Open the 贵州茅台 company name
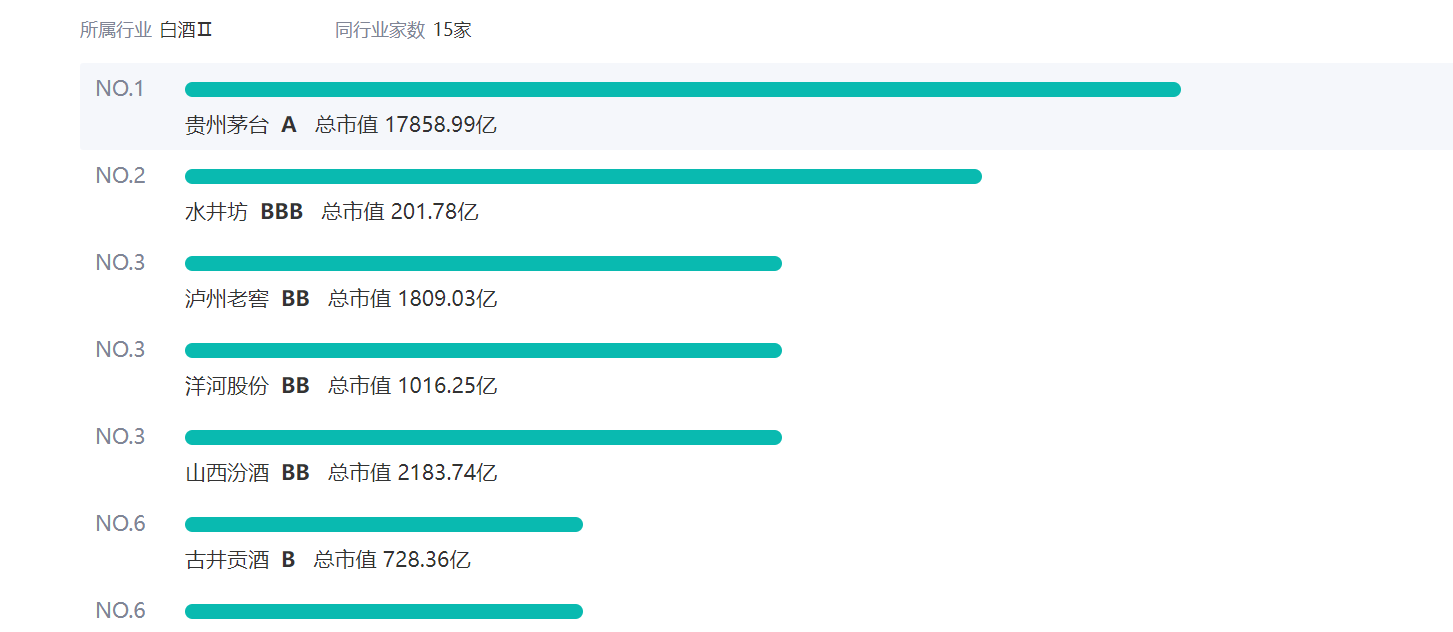This screenshot has width=1453, height=632. point(227,125)
